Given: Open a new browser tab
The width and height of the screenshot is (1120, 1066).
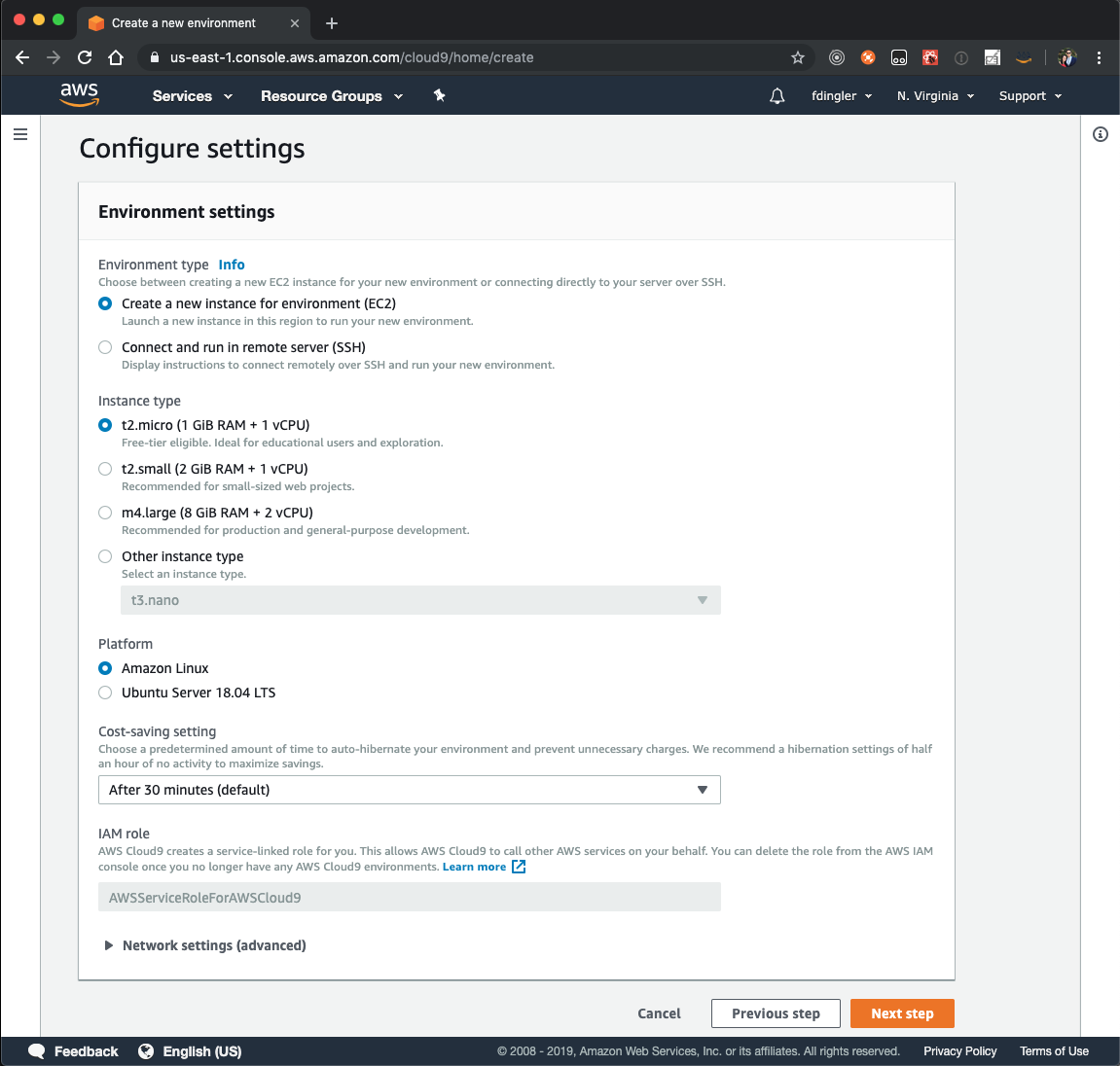Looking at the screenshot, I should 332,22.
